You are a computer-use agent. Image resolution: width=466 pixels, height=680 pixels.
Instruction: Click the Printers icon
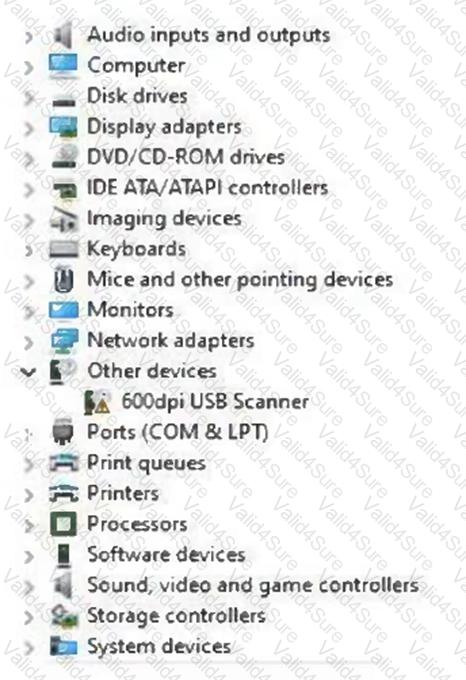[64, 494]
